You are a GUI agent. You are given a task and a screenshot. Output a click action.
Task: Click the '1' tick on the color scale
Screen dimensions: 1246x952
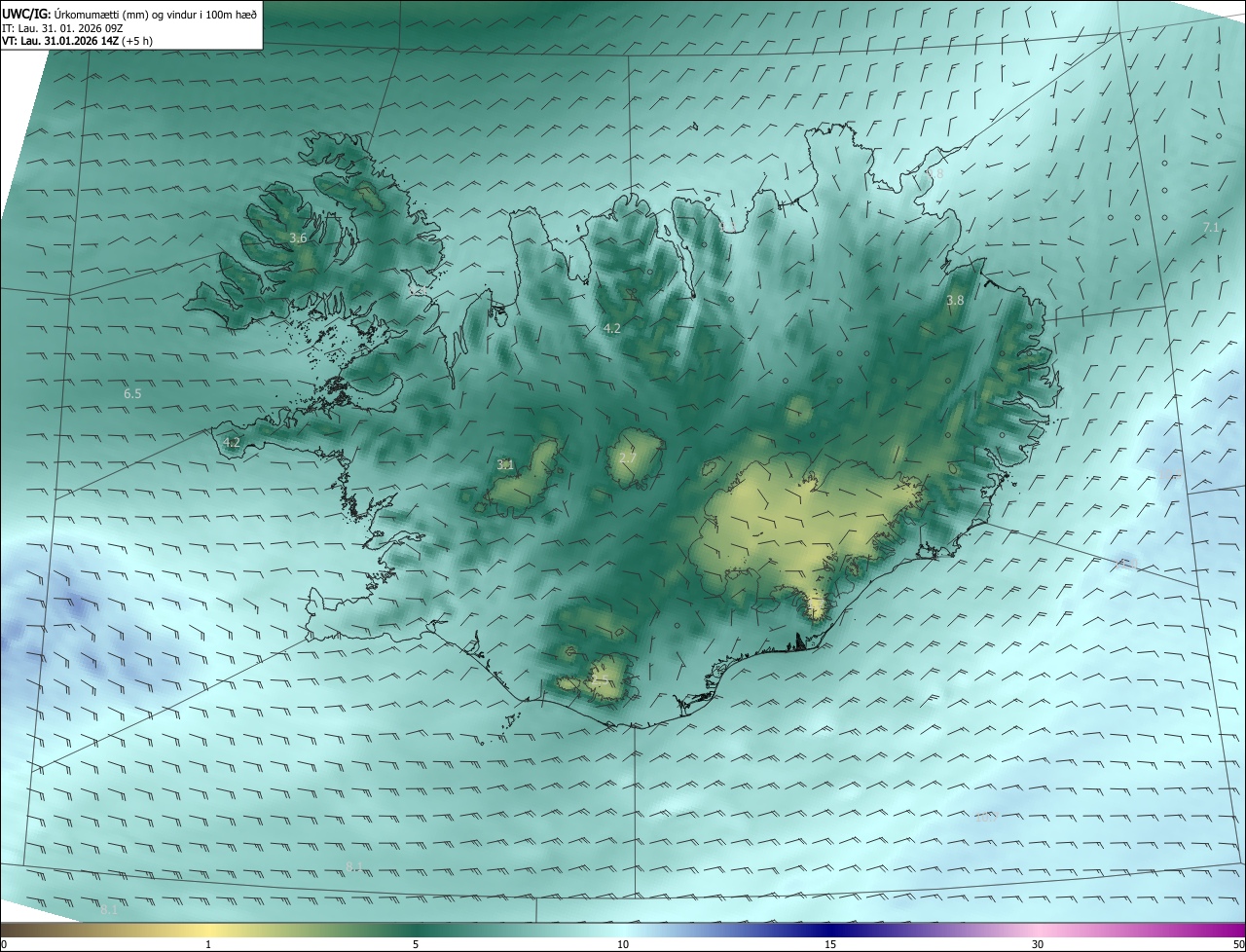coord(208,944)
